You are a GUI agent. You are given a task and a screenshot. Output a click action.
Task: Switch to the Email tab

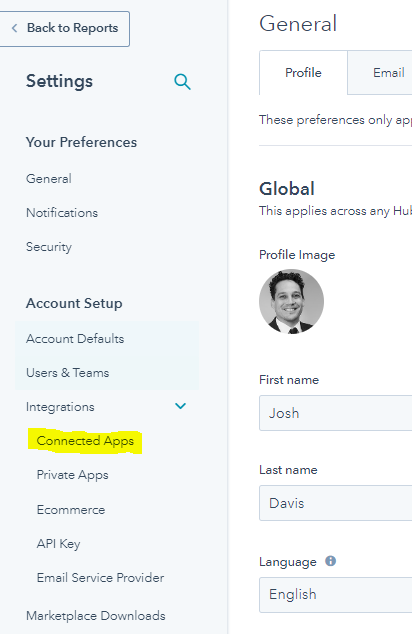(380, 73)
